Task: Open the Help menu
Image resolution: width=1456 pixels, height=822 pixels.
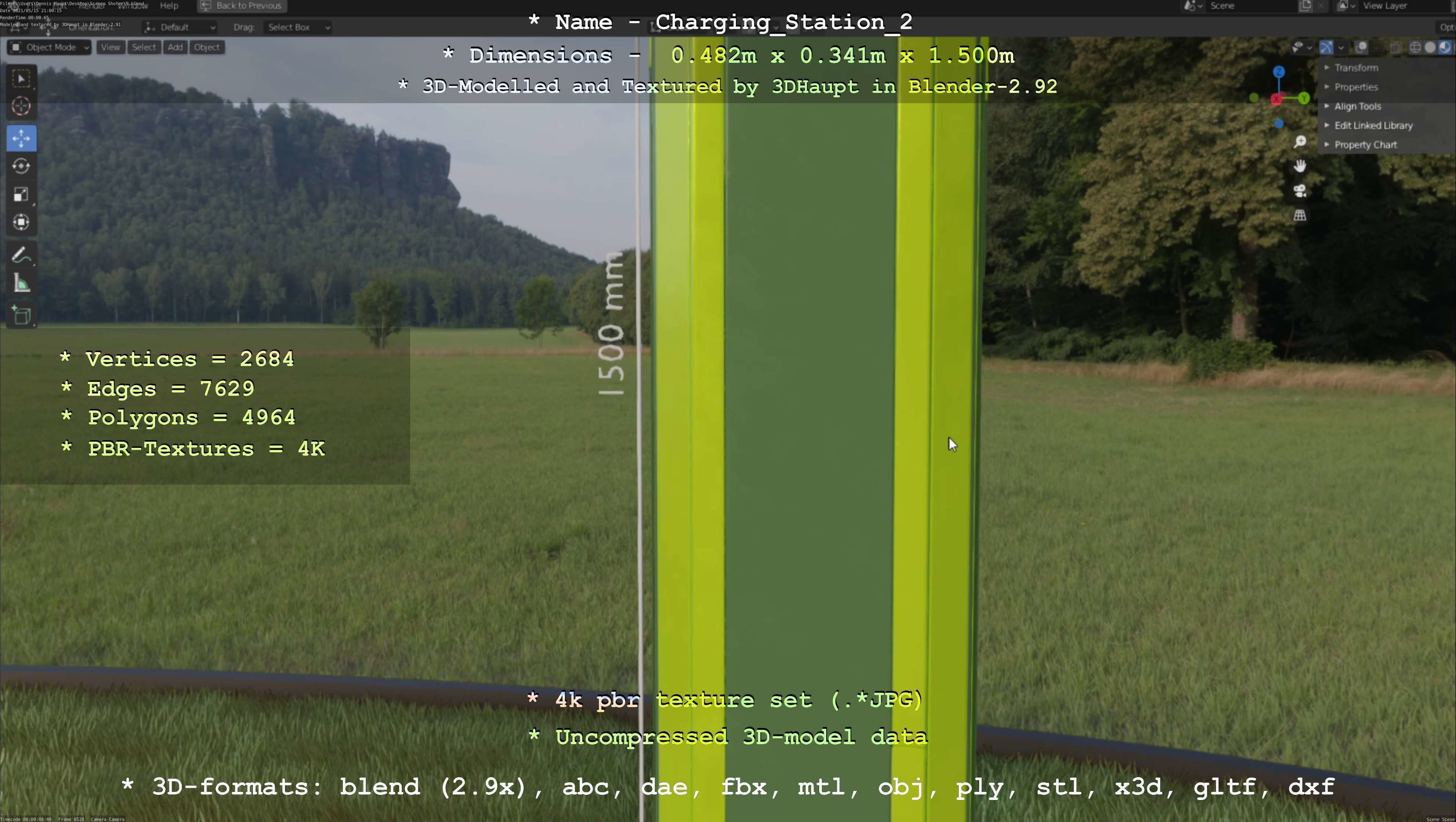Action: 169,6
